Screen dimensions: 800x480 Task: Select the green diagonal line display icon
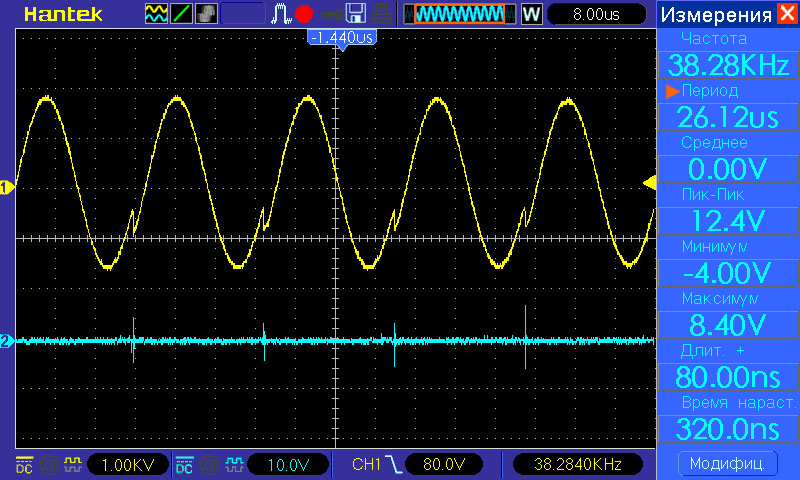(x=181, y=14)
